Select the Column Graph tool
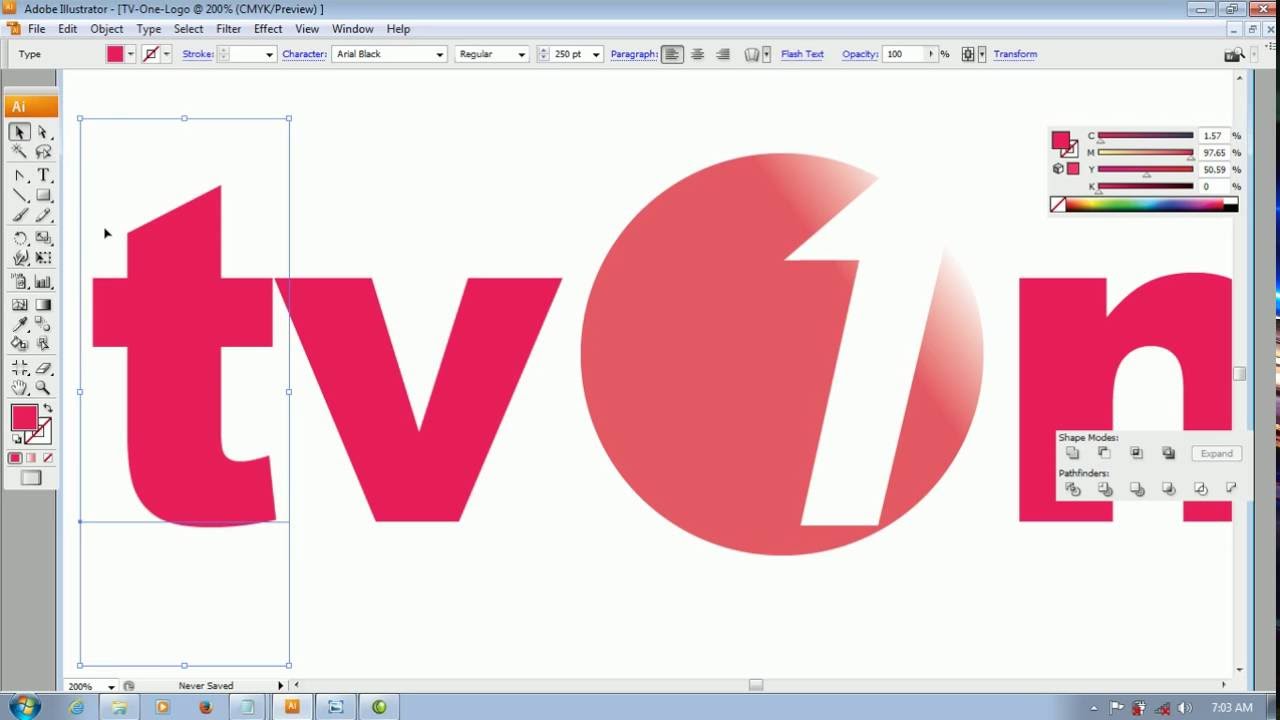 click(43, 282)
